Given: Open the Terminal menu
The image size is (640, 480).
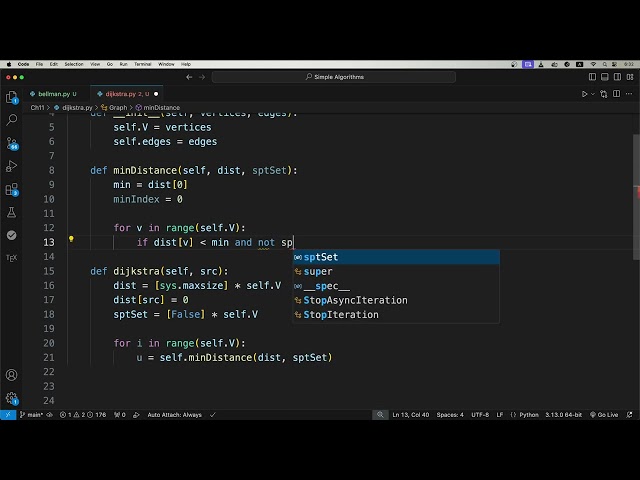Looking at the screenshot, I should [142, 64].
